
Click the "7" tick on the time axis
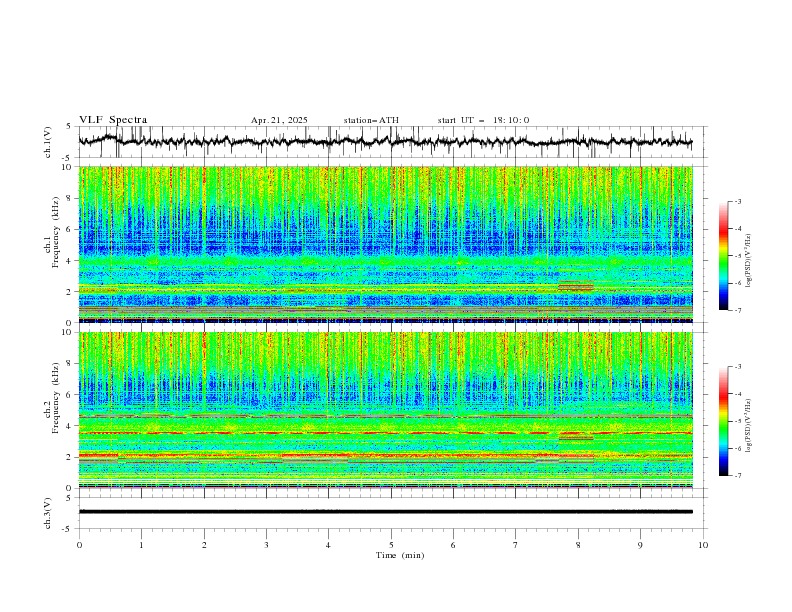pyautogui.click(x=516, y=545)
